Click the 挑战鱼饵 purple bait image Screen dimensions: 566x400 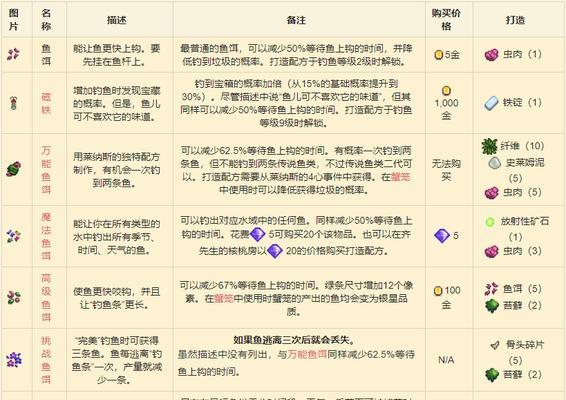pyautogui.click(x=14, y=360)
